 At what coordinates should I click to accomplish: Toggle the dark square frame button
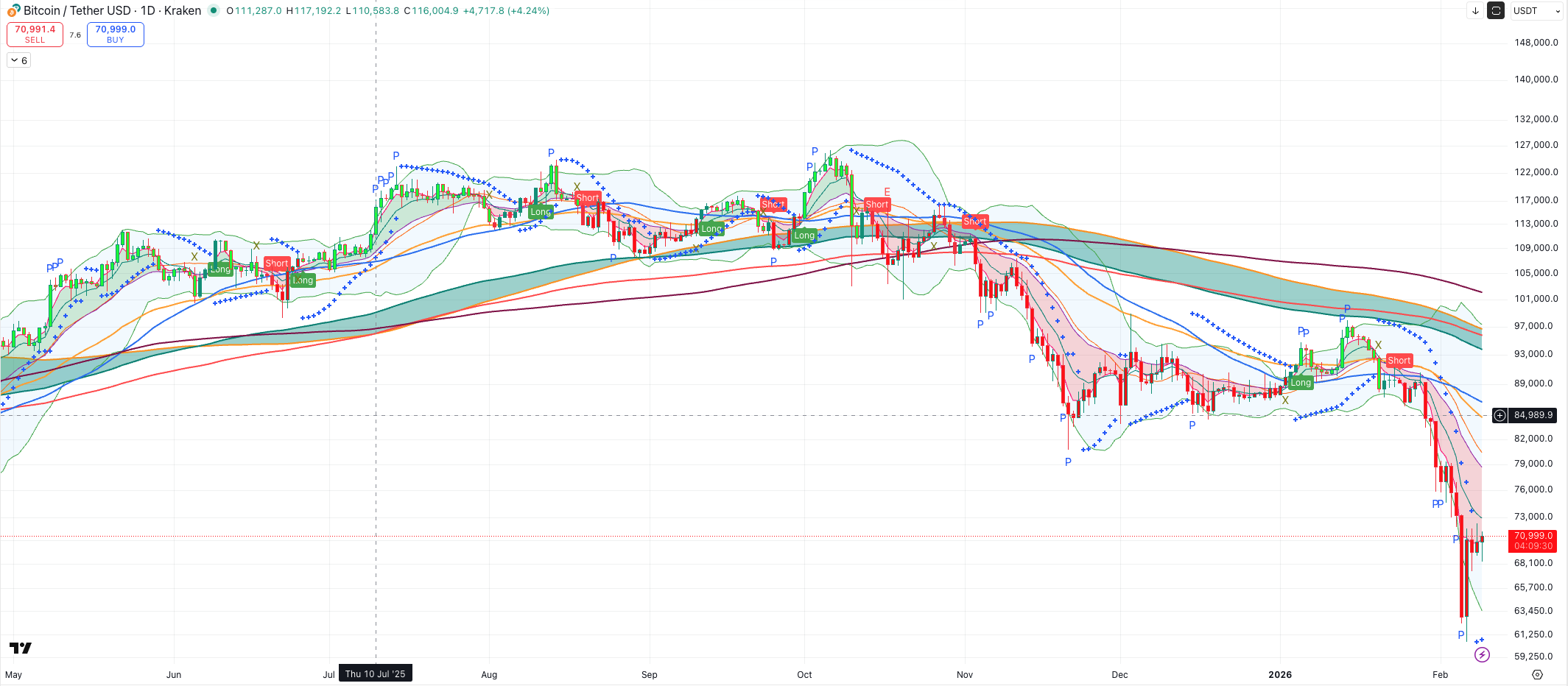point(1496,11)
